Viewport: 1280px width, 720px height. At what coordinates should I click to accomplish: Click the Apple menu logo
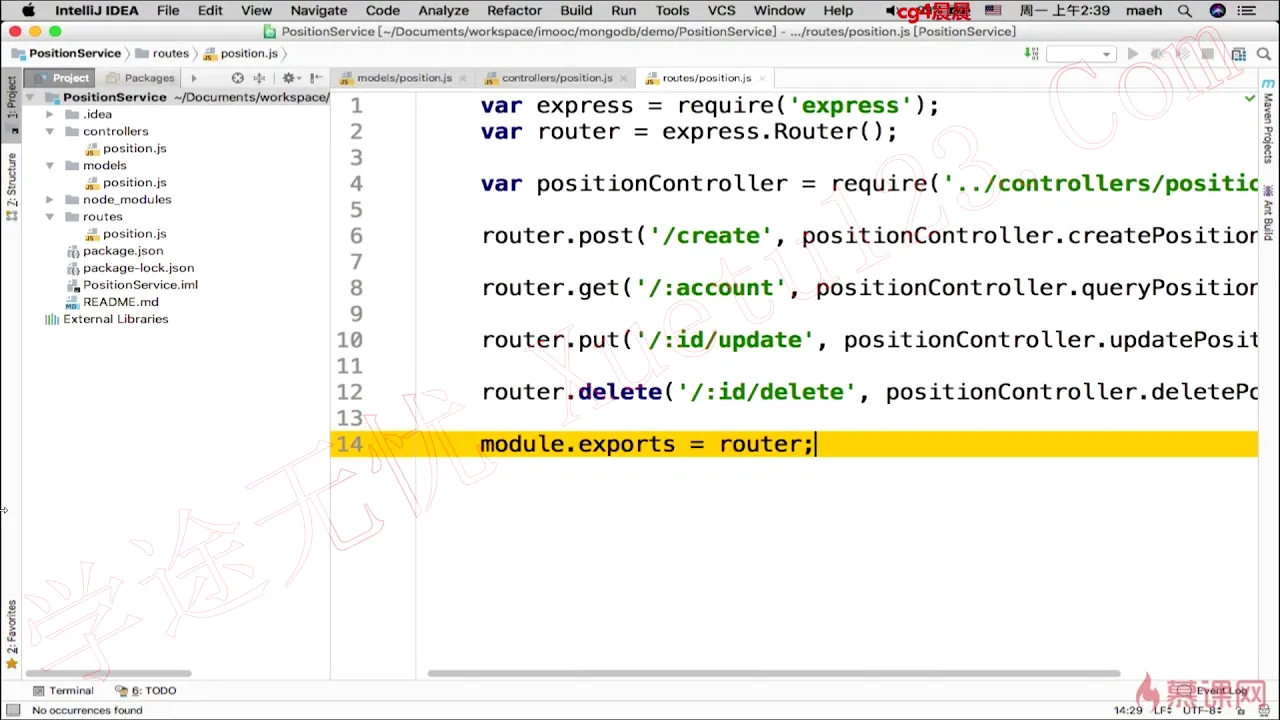(28, 11)
